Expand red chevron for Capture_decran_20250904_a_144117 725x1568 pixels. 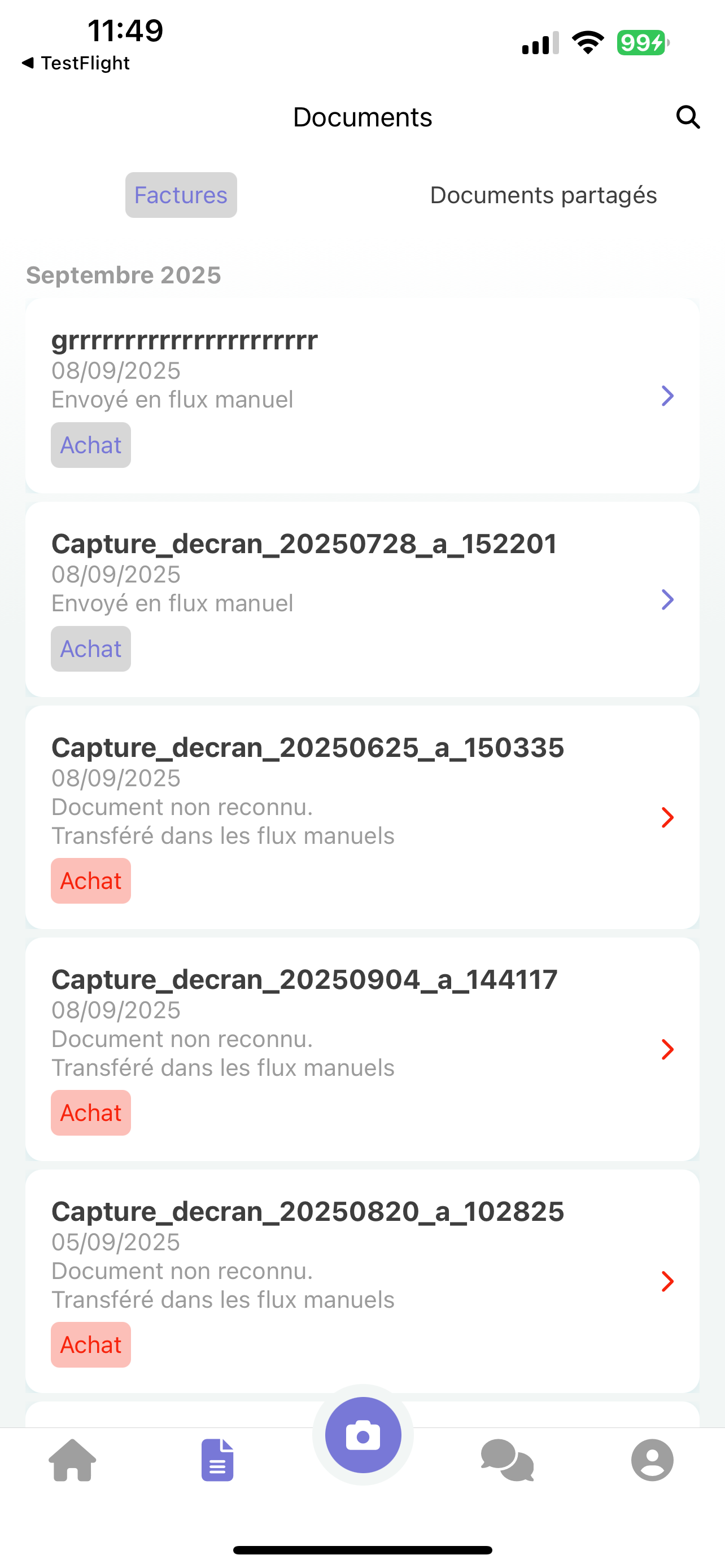[x=667, y=1049]
